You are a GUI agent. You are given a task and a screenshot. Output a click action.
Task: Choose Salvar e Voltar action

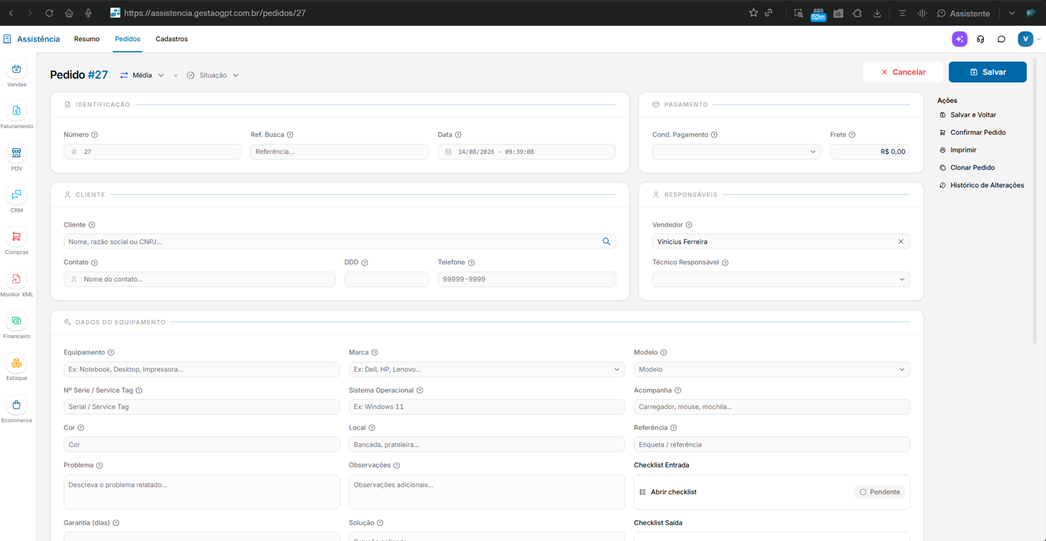(x=967, y=115)
